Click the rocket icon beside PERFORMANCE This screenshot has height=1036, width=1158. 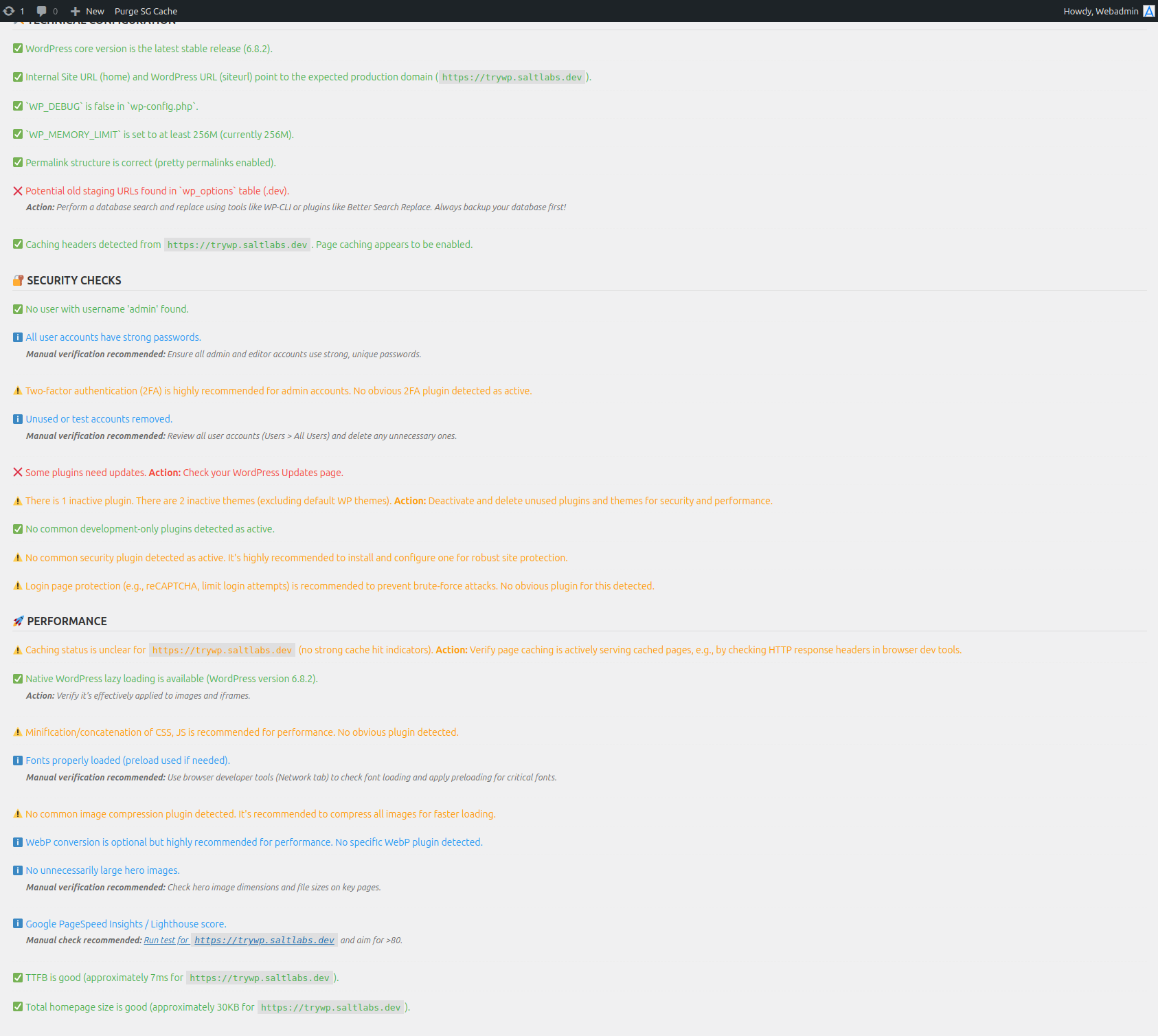click(x=19, y=621)
